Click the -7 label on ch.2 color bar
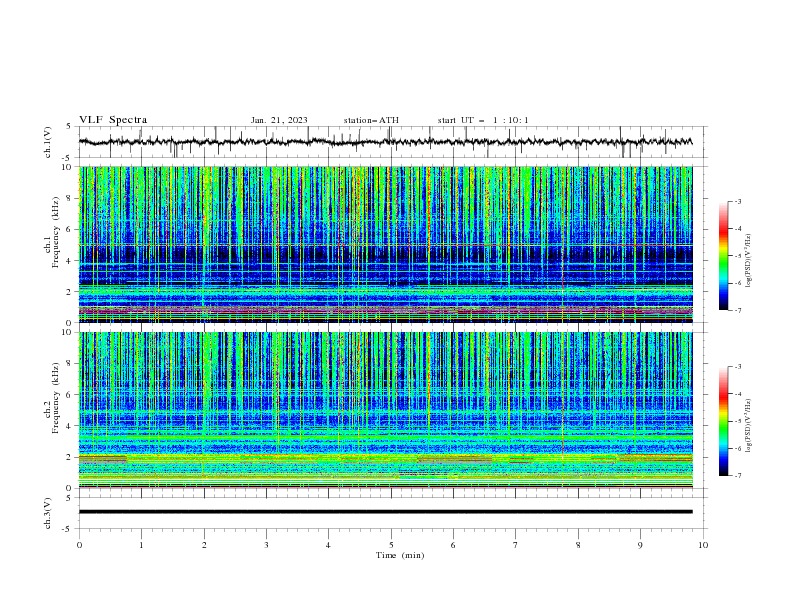The image size is (792, 612). (737, 476)
